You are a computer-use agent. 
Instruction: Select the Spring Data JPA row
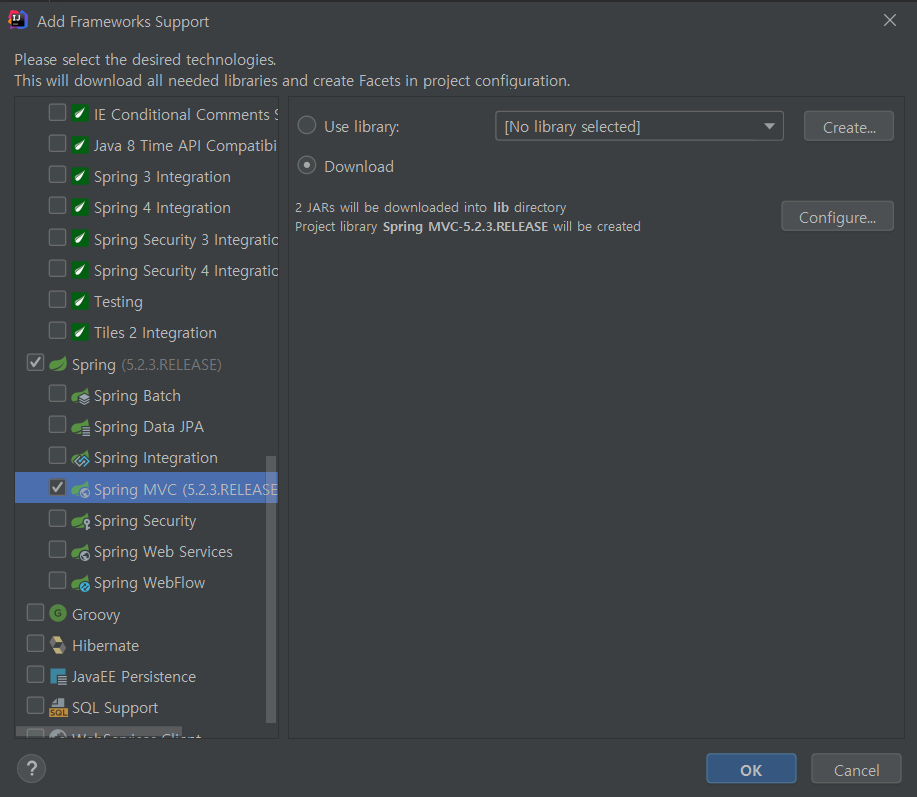[x=146, y=427]
